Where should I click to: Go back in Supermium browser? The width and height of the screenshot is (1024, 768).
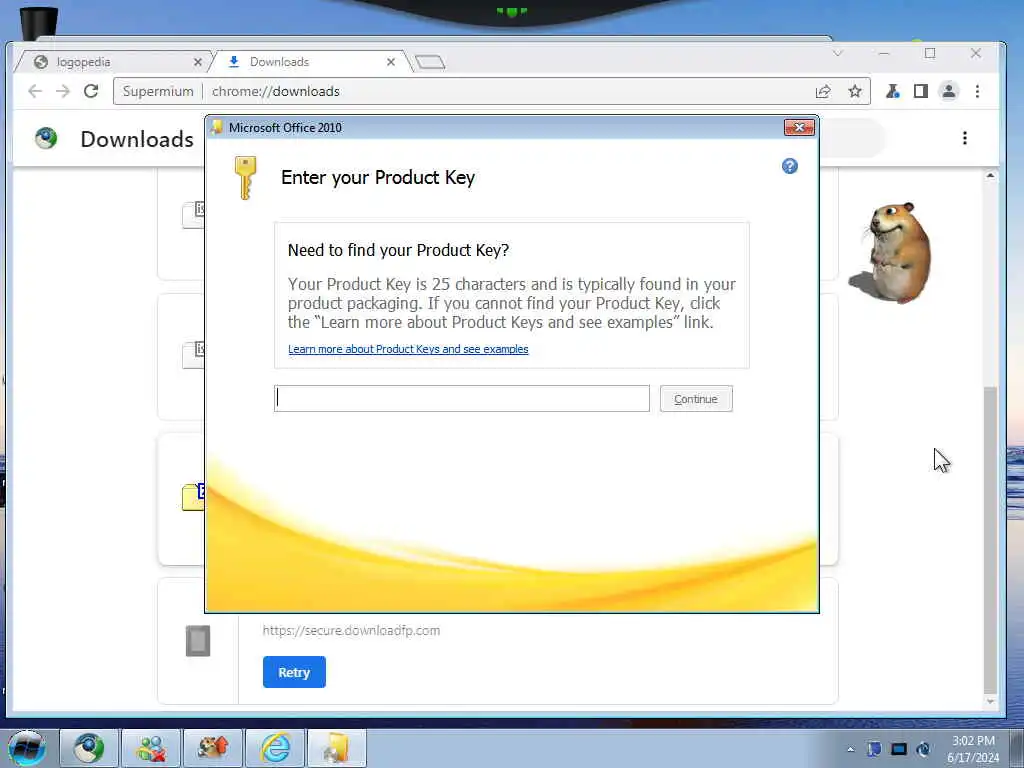[x=35, y=91]
